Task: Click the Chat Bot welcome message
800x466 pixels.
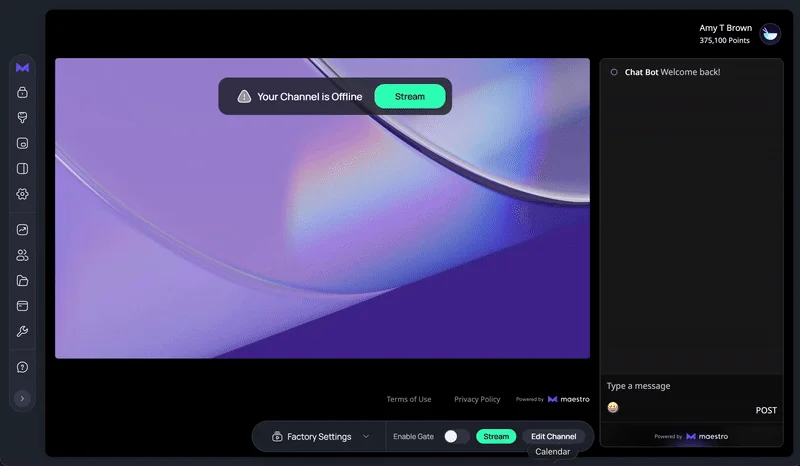Action: pyautogui.click(x=672, y=72)
